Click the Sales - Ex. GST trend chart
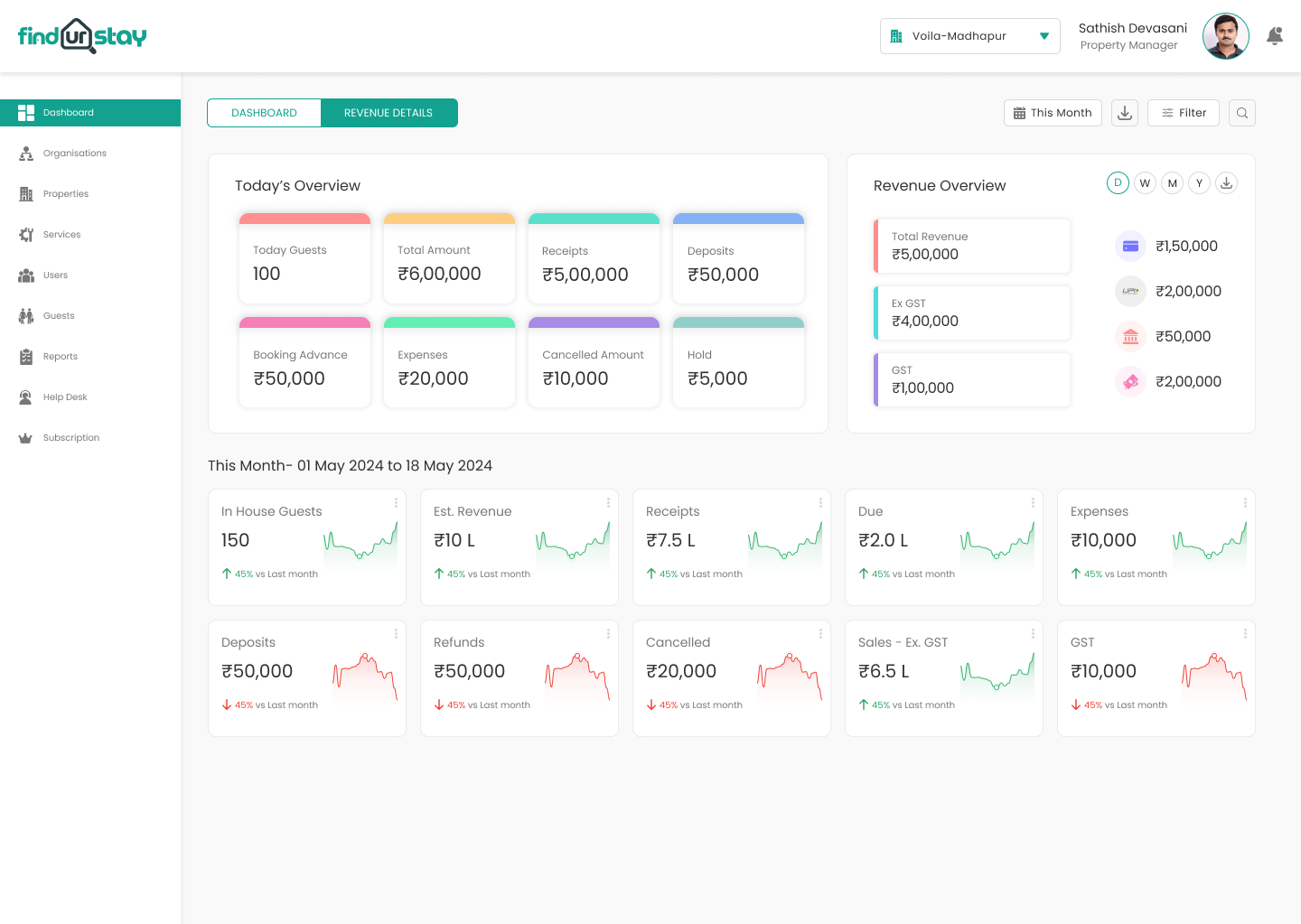The image size is (1301, 924). tap(997, 676)
